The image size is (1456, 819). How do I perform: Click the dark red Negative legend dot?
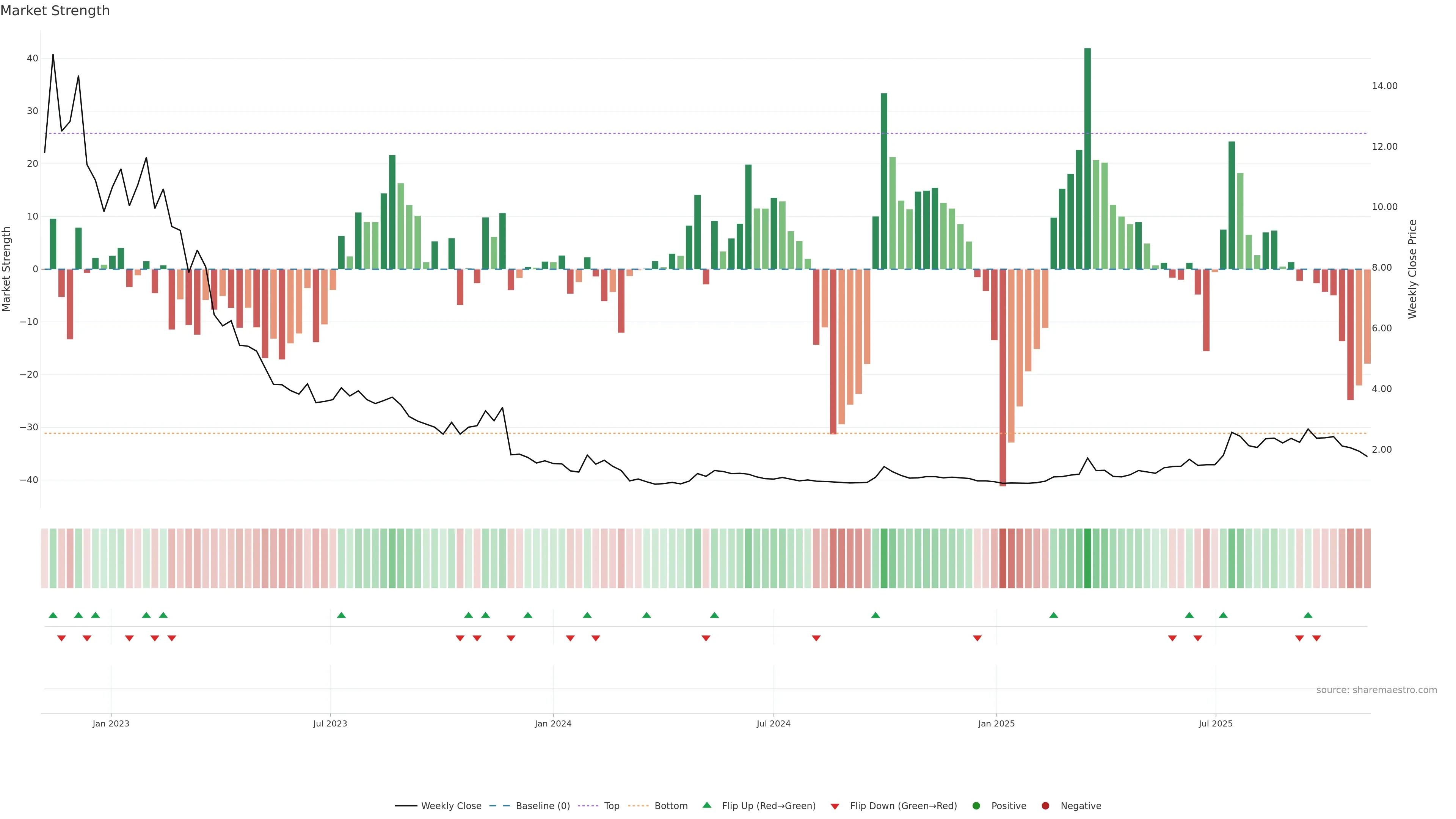coord(1045,805)
